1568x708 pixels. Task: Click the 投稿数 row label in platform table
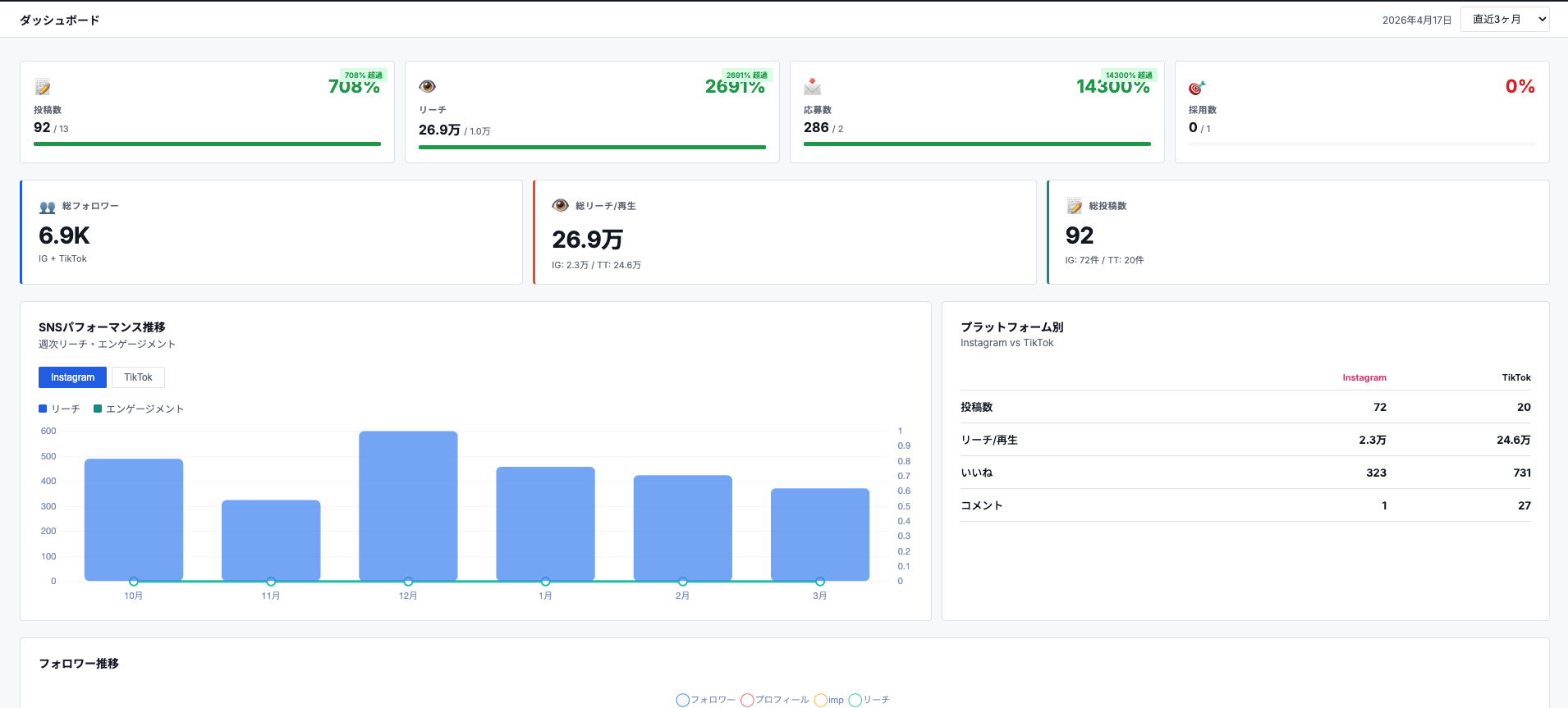976,407
